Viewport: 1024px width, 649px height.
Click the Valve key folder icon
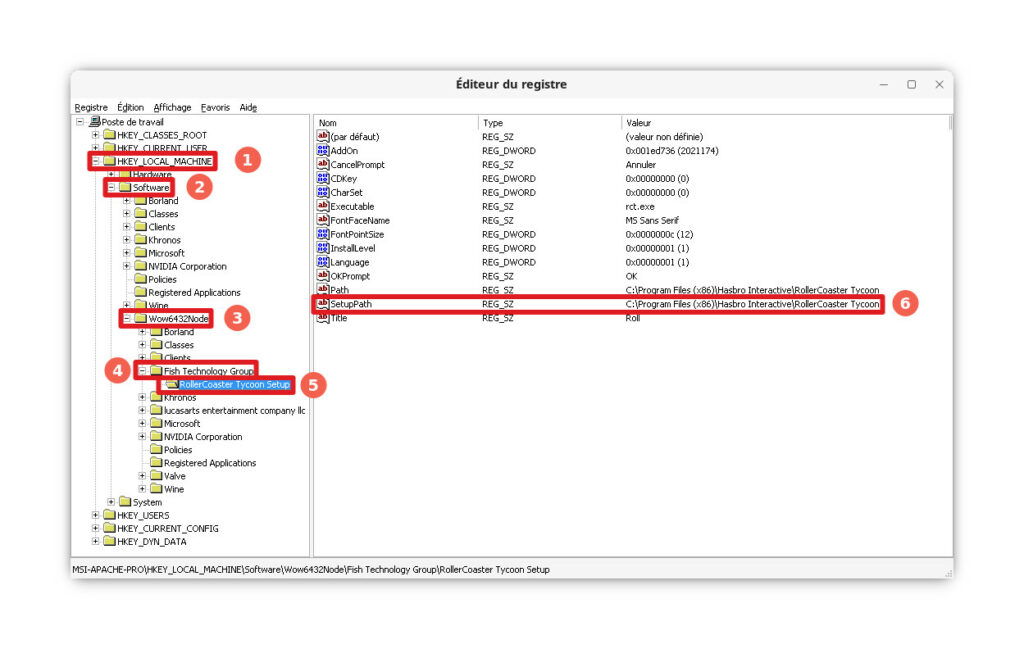click(x=156, y=476)
